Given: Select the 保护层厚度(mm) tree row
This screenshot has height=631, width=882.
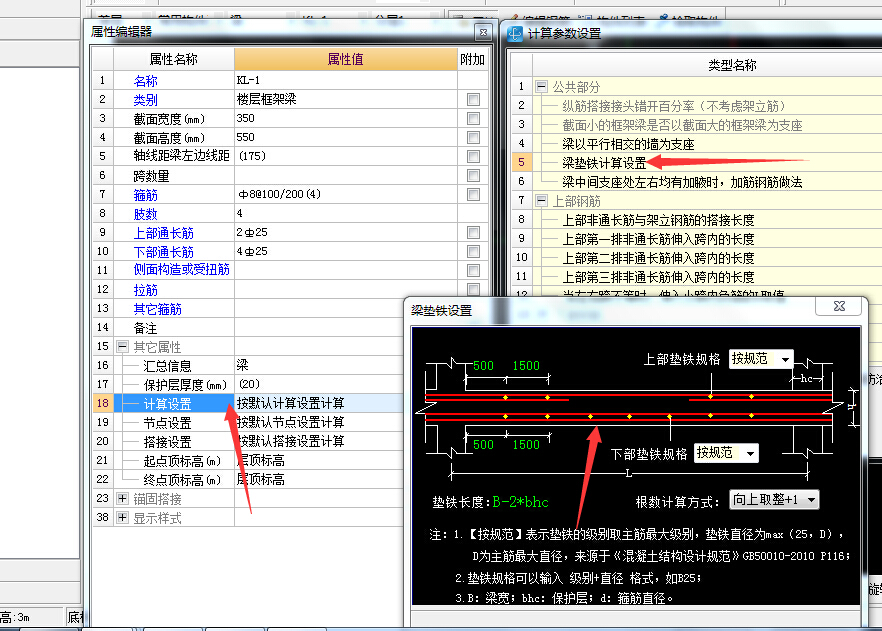Looking at the screenshot, I should coord(174,385).
